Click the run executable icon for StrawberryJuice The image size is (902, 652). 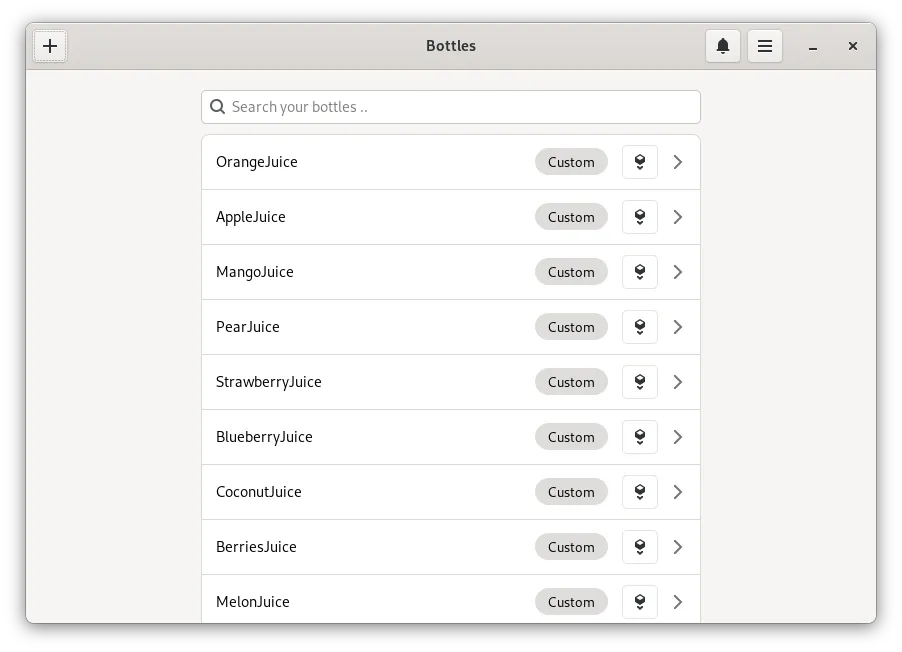click(x=640, y=382)
